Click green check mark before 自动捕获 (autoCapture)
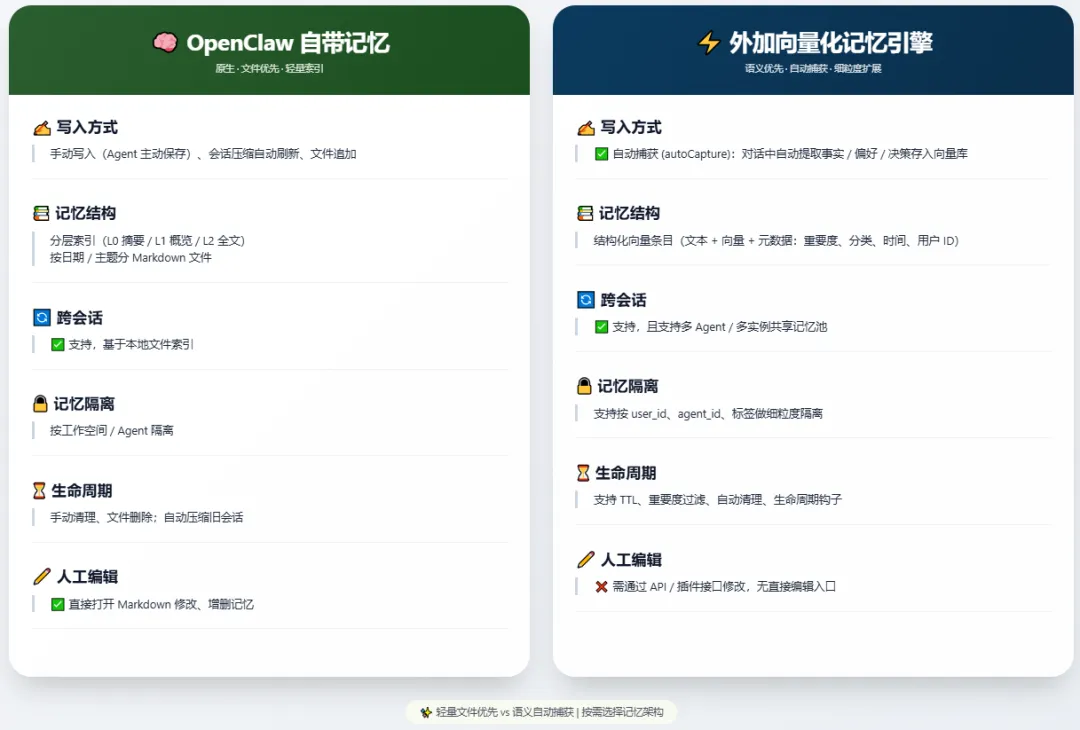1080x730 pixels. click(x=601, y=154)
